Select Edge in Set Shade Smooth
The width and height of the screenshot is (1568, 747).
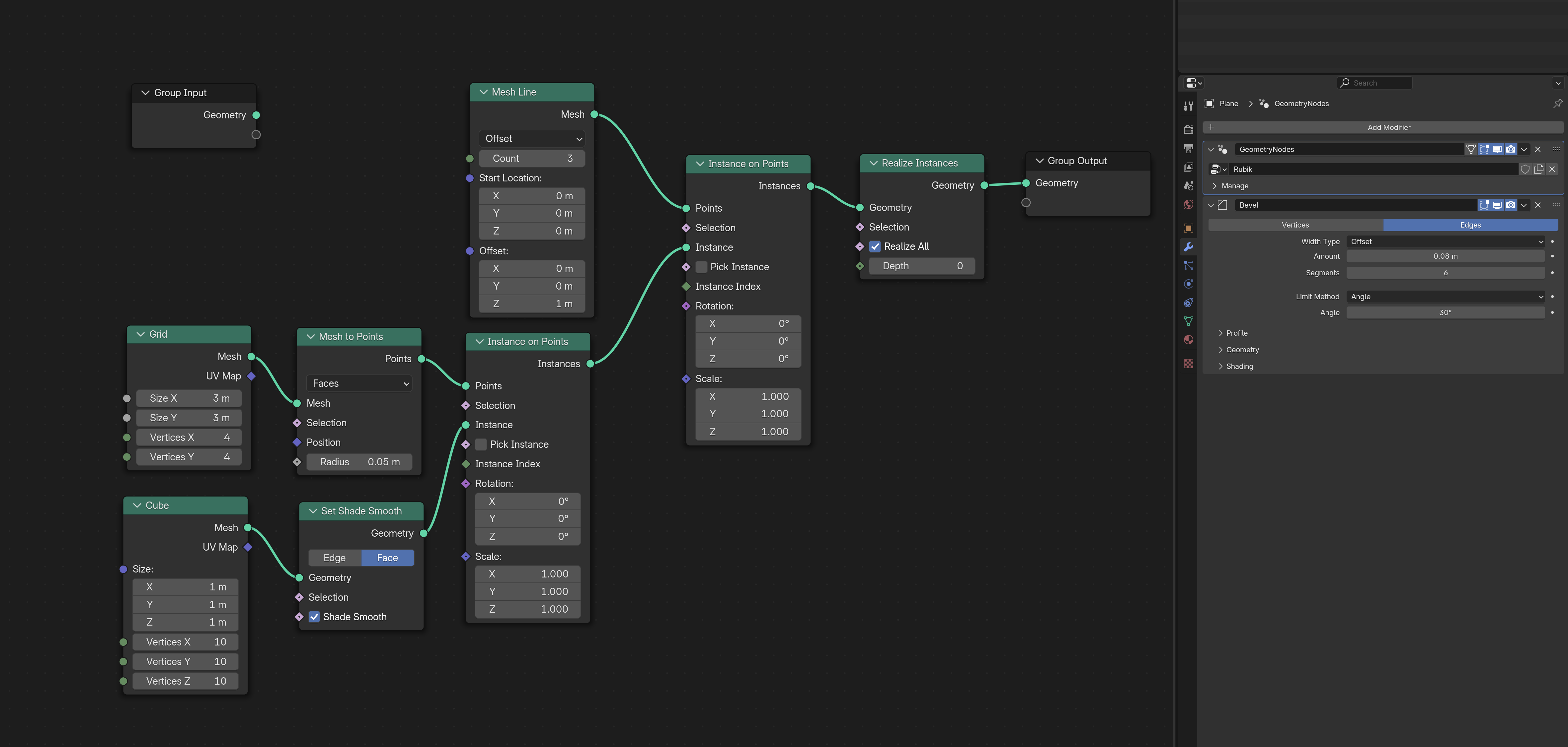tap(335, 558)
